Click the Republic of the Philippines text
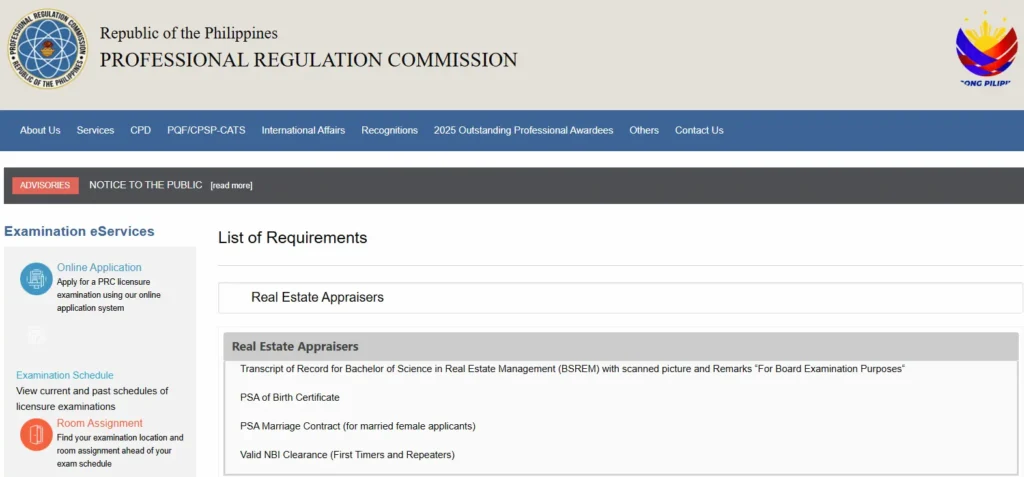Viewport: 1024px width, 477px height. coord(189,33)
